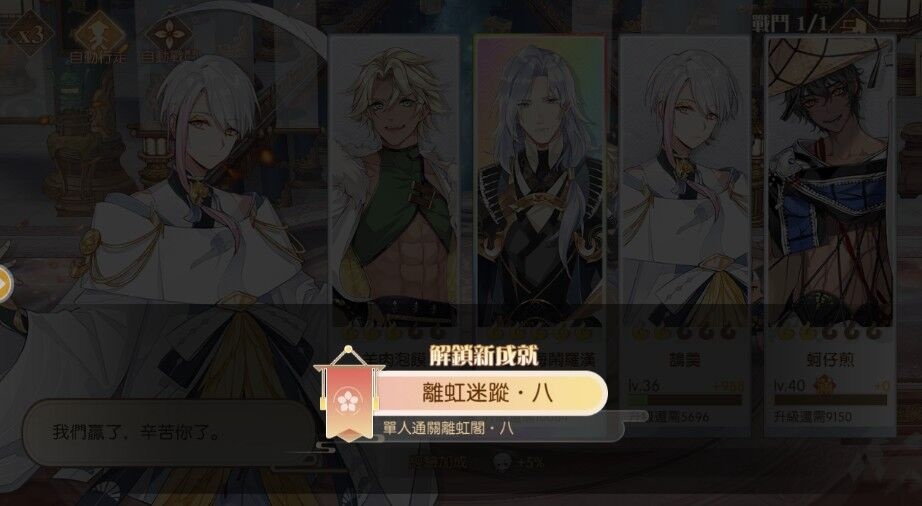Screen dimensions: 922x506
Task: Tap the 單人通關離虹閣・八 description bar
Action: coord(499,428)
